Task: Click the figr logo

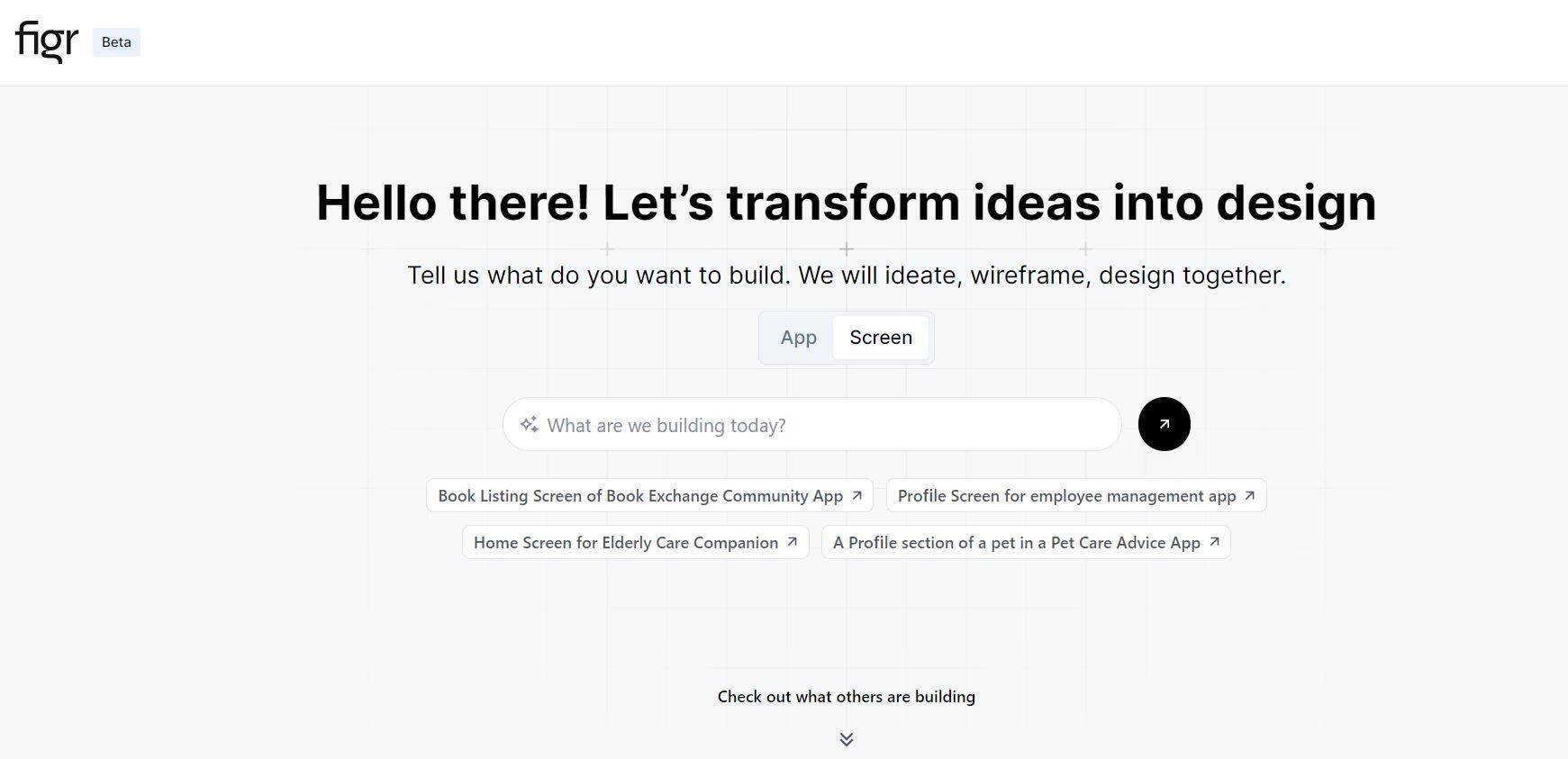Action: point(47,41)
